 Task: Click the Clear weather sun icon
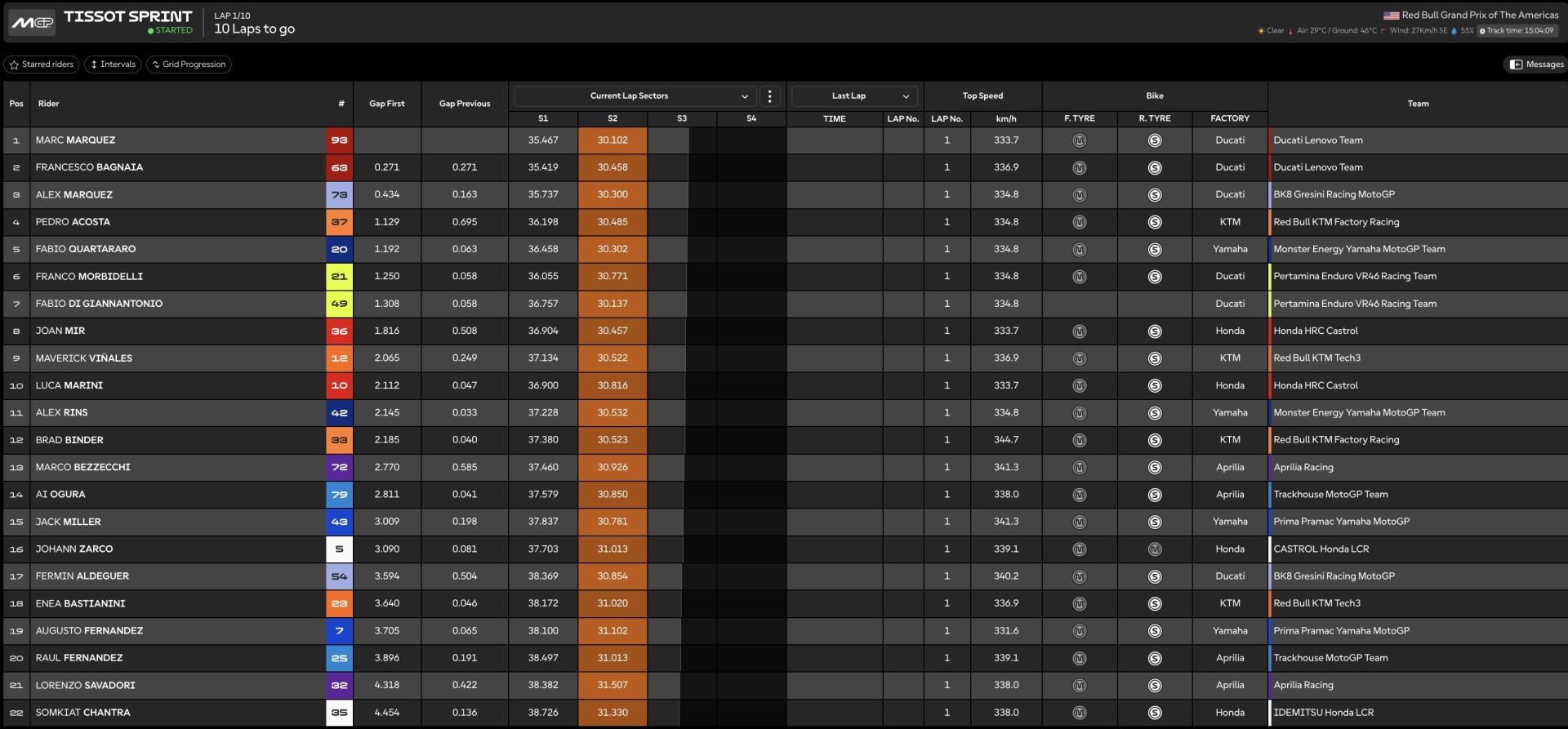click(1261, 31)
